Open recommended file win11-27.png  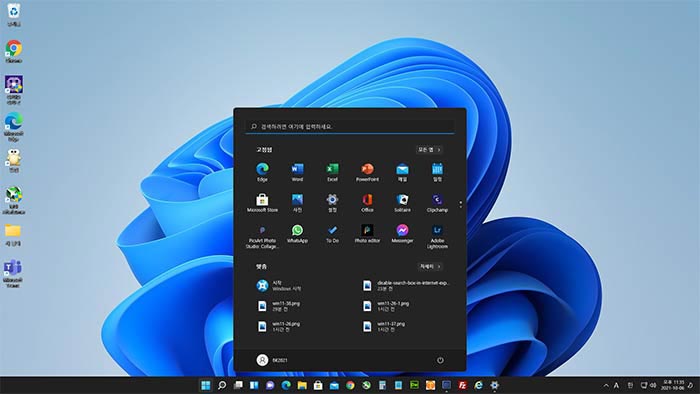(x=384, y=327)
